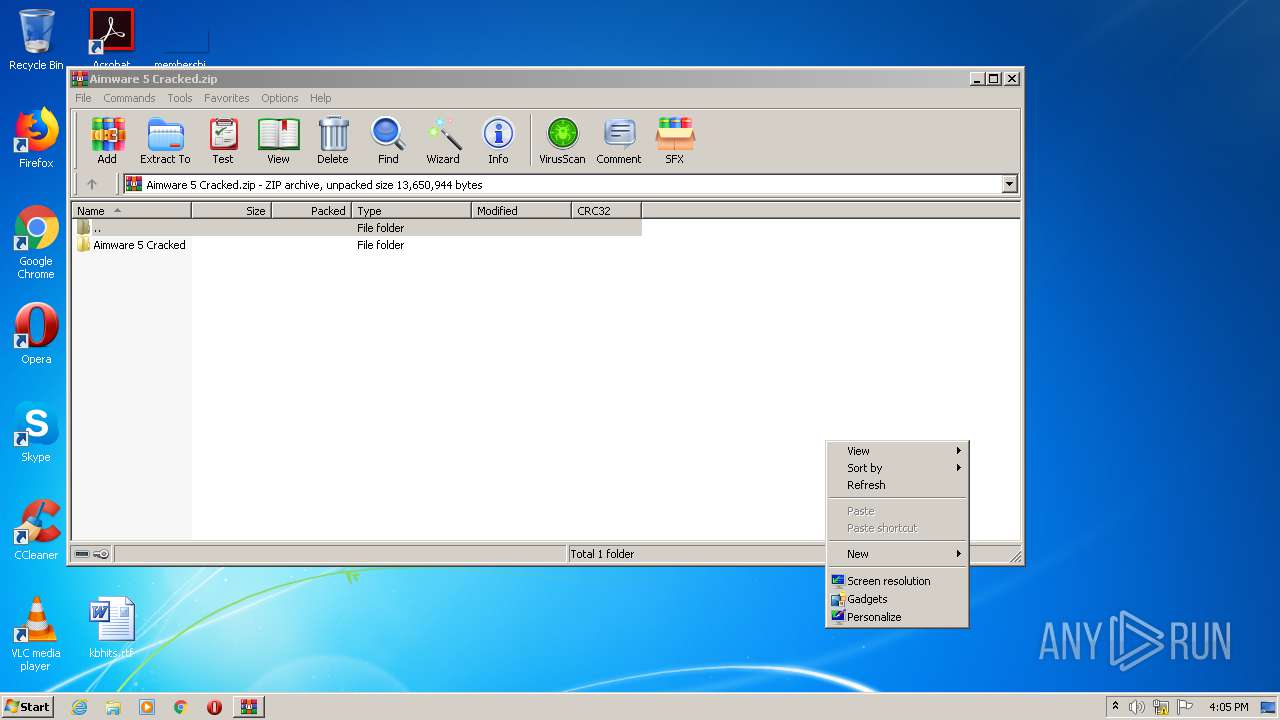Open the volume speaker tray icon
The image size is (1280, 720).
tap(1137, 707)
